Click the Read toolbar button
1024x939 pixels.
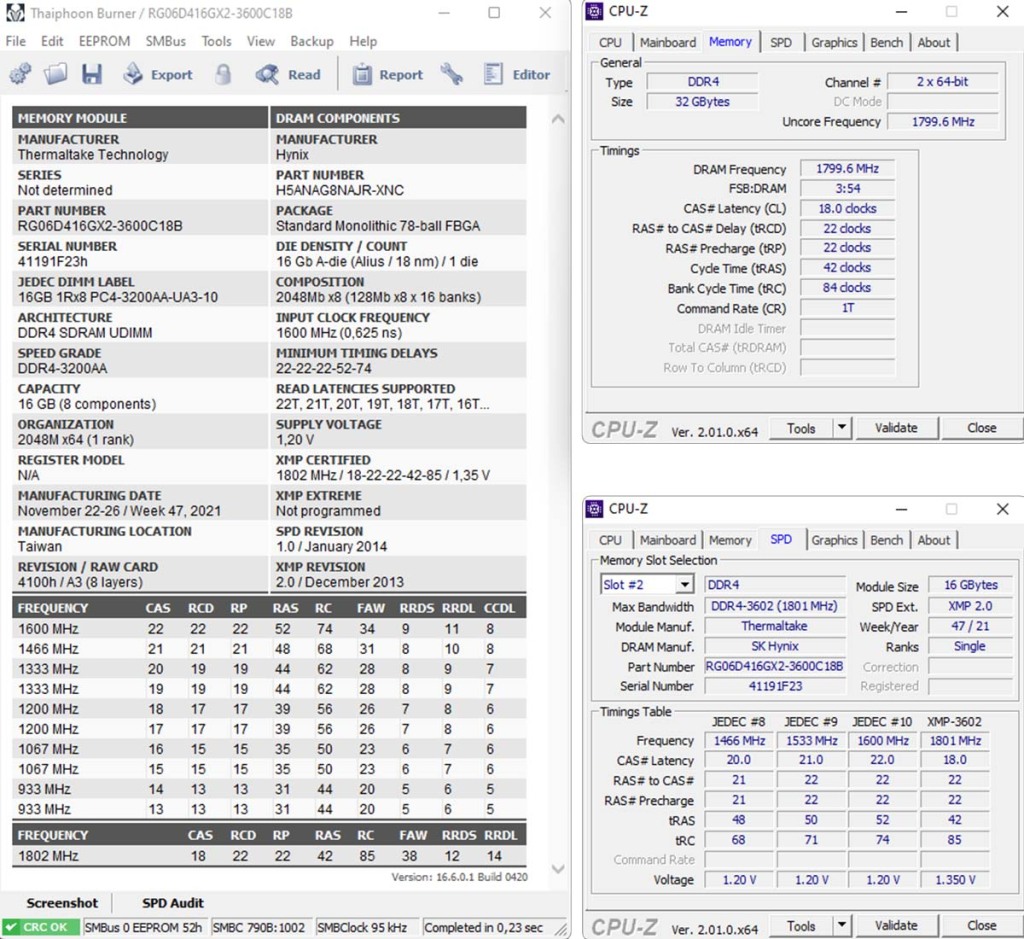click(x=288, y=74)
